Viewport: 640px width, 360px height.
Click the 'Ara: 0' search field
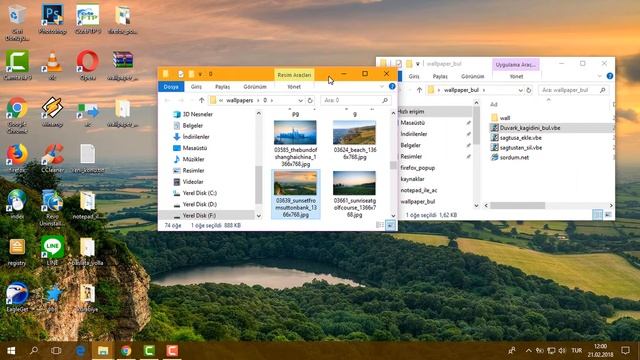(355, 100)
